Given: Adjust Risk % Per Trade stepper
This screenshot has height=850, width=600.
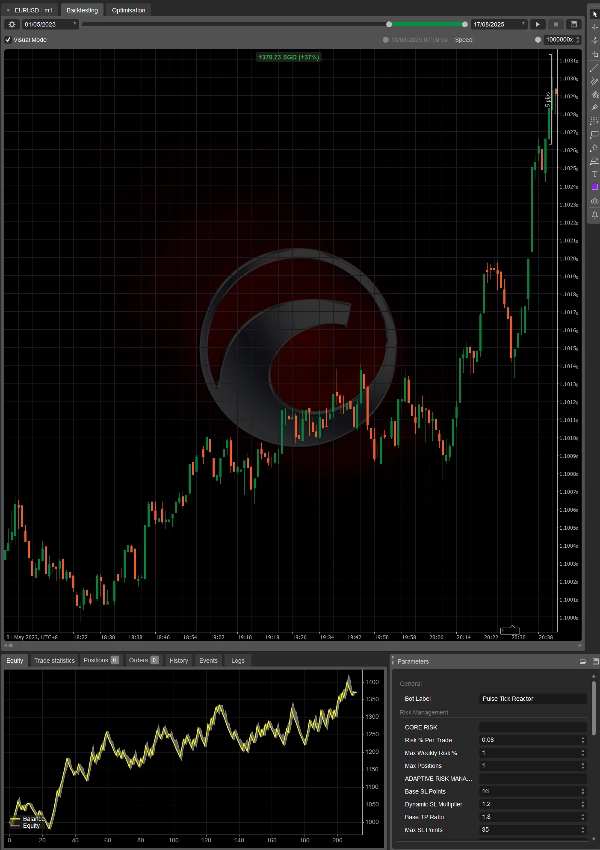Looking at the screenshot, I should point(583,740).
